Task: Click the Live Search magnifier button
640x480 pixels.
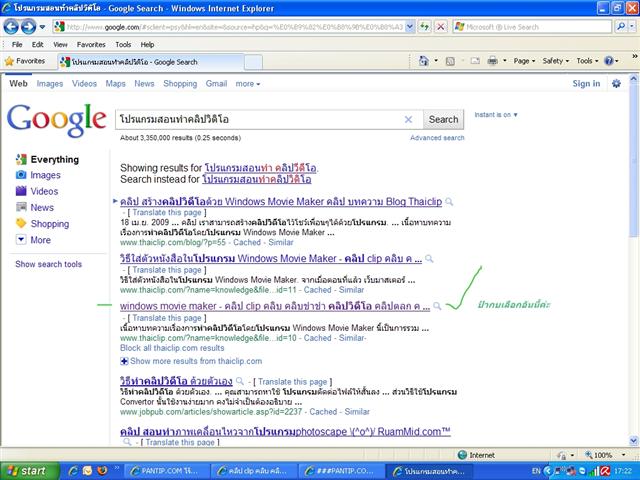Action: point(620,27)
